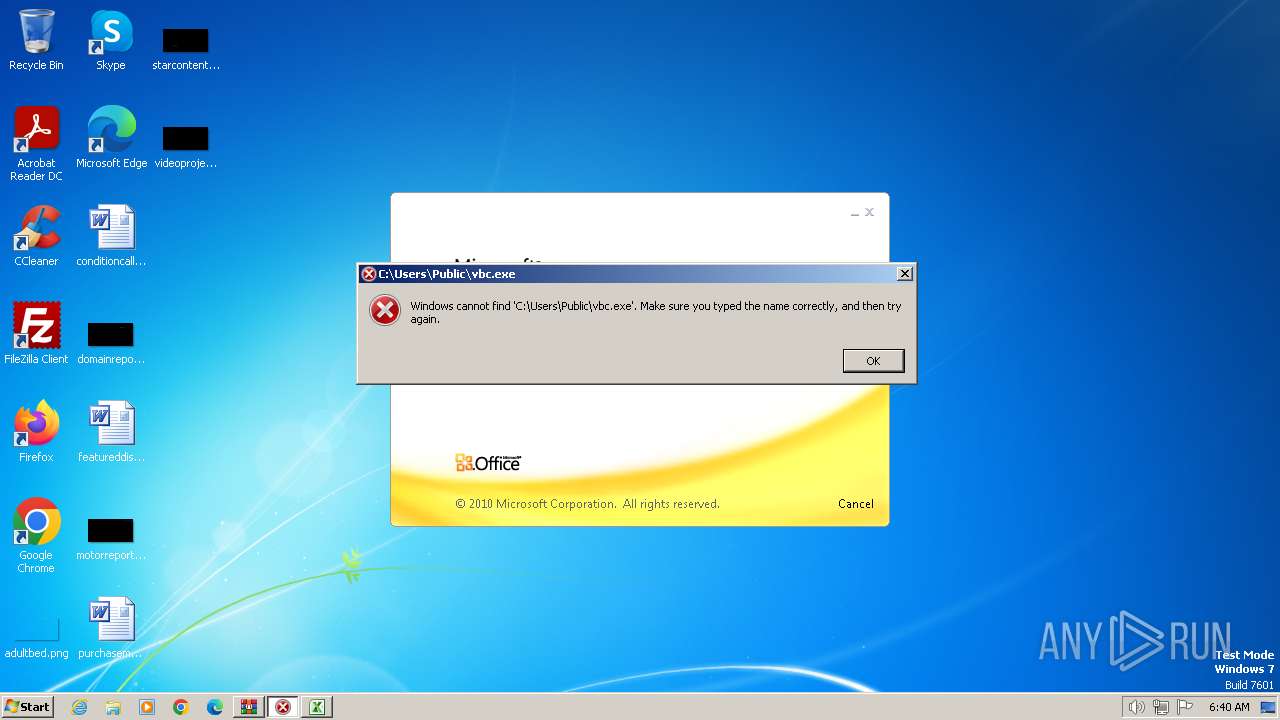Click the taskbar clock showing 6:40 AM
Image resolution: width=1280 pixels, height=720 pixels.
pyautogui.click(x=1229, y=707)
